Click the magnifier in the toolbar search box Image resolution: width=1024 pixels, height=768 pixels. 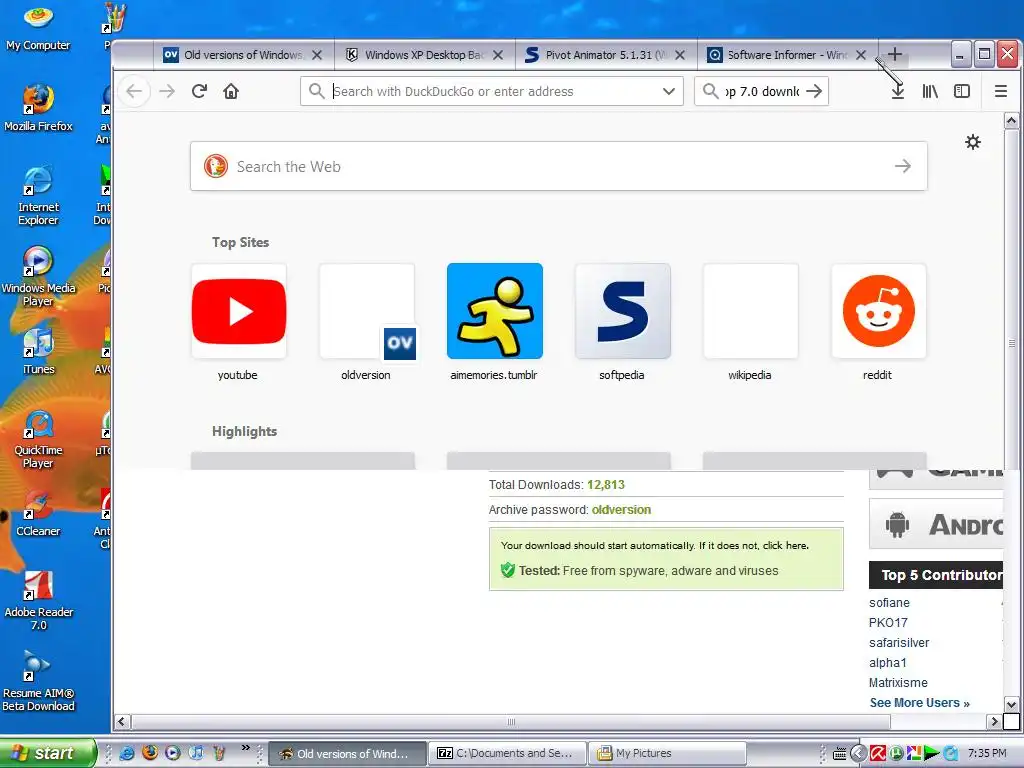click(x=711, y=91)
